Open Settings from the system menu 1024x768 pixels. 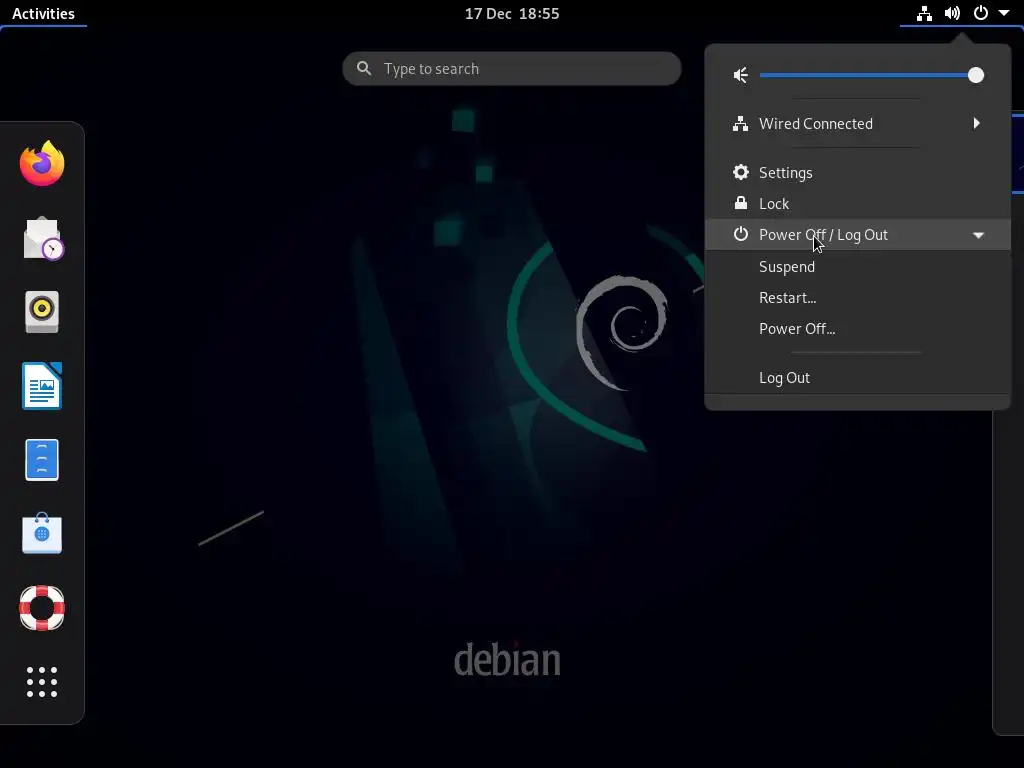(x=857, y=172)
